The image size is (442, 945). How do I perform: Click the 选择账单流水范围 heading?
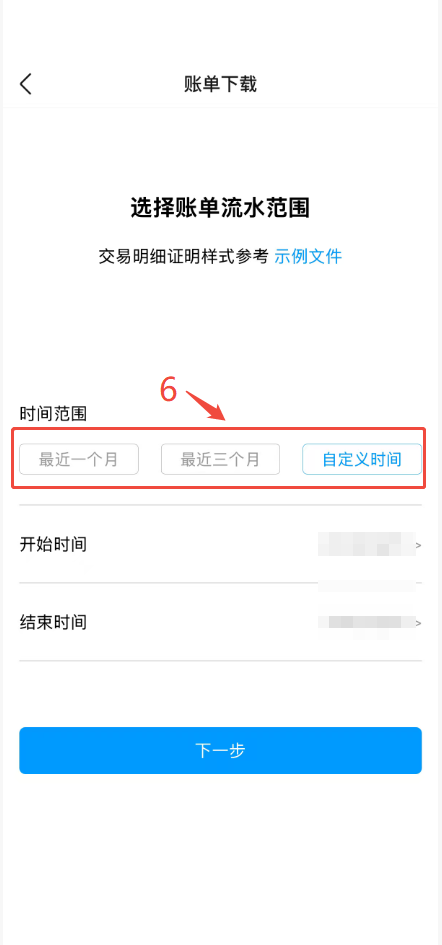pyautogui.click(x=221, y=208)
